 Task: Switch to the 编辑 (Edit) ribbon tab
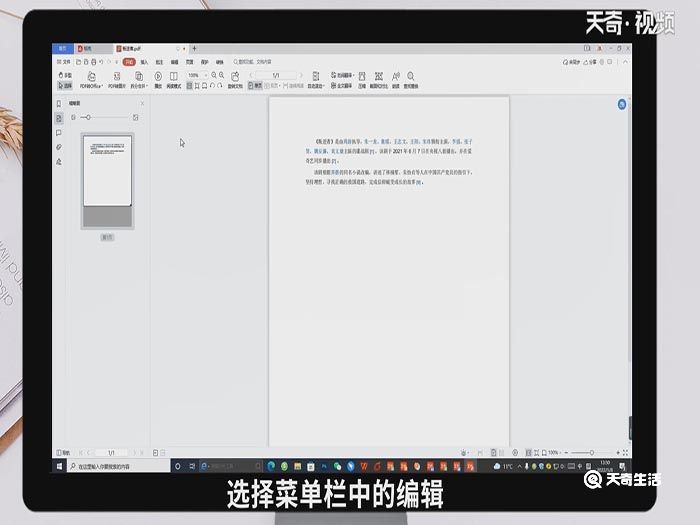pos(175,62)
